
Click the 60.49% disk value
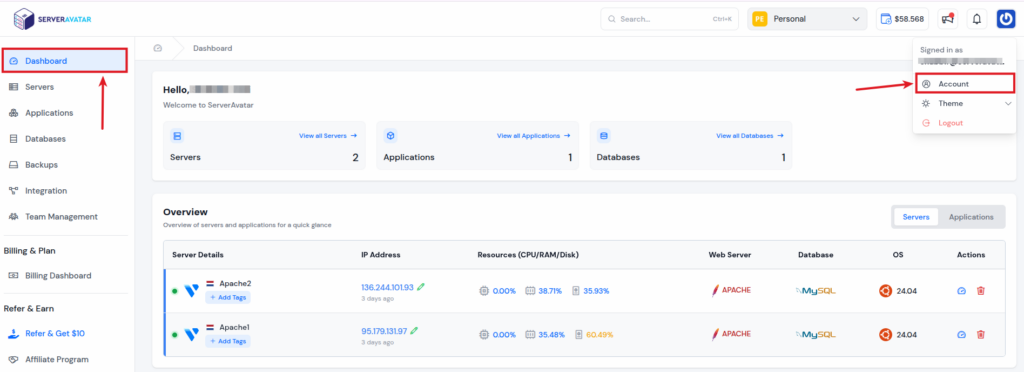pos(600,335)
